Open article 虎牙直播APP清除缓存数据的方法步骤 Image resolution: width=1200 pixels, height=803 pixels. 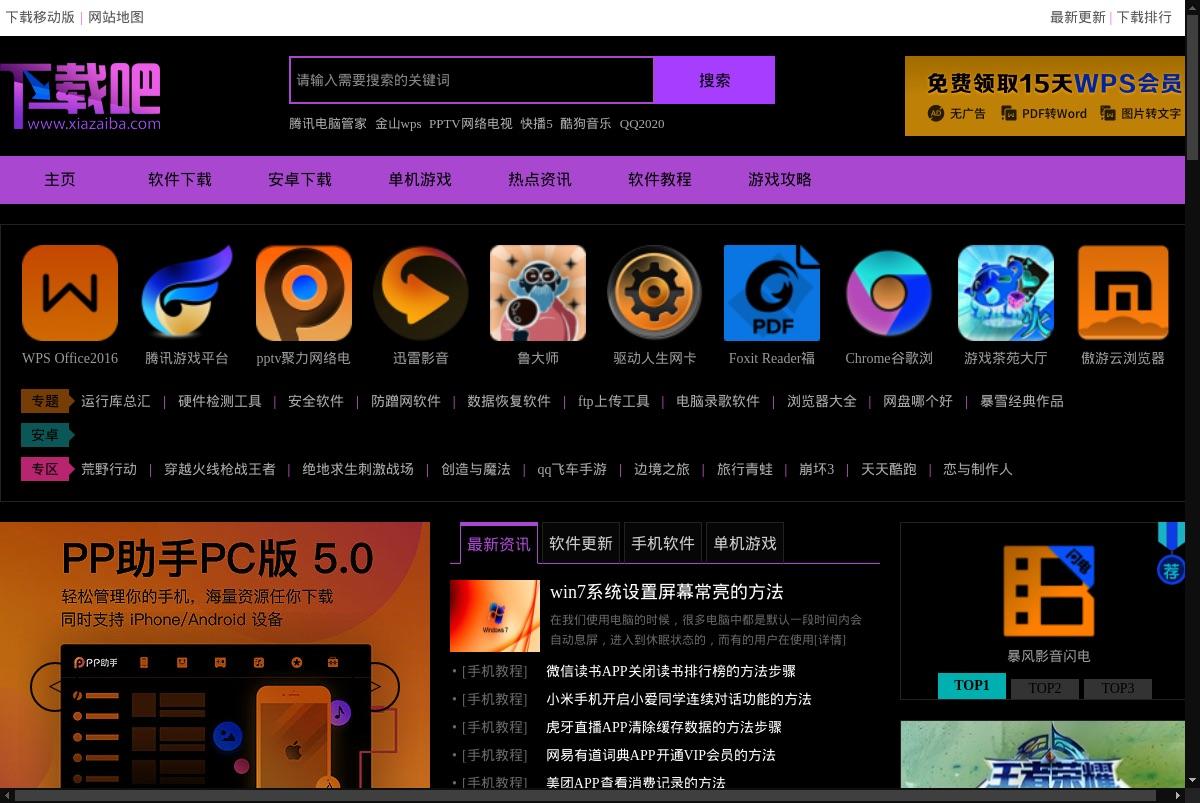664,727
